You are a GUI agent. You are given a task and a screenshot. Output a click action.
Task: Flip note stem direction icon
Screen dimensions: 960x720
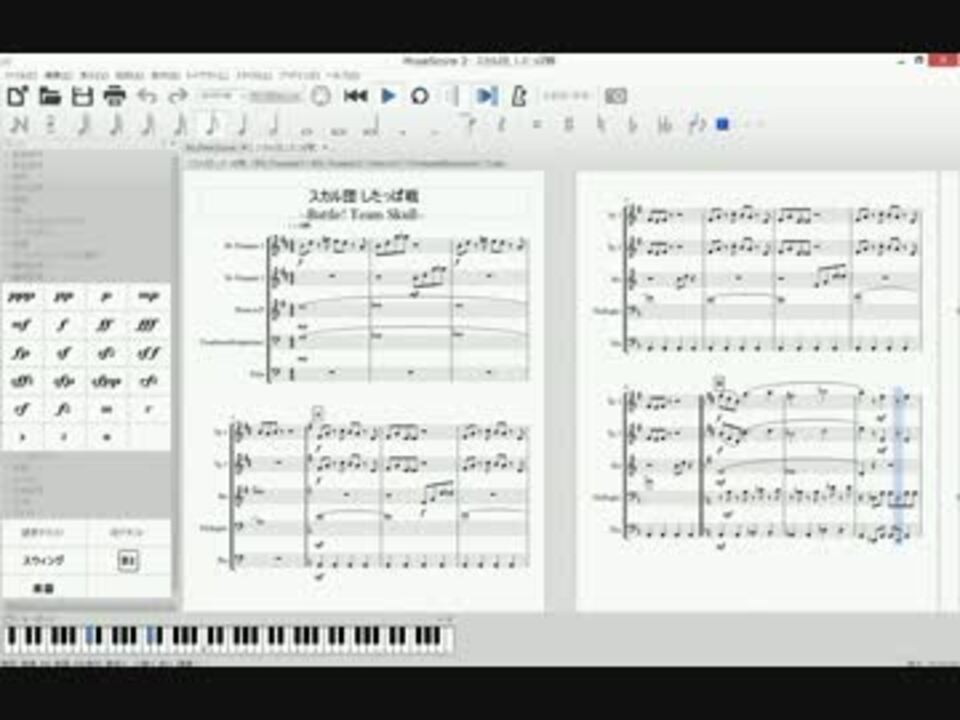[697, 125]
